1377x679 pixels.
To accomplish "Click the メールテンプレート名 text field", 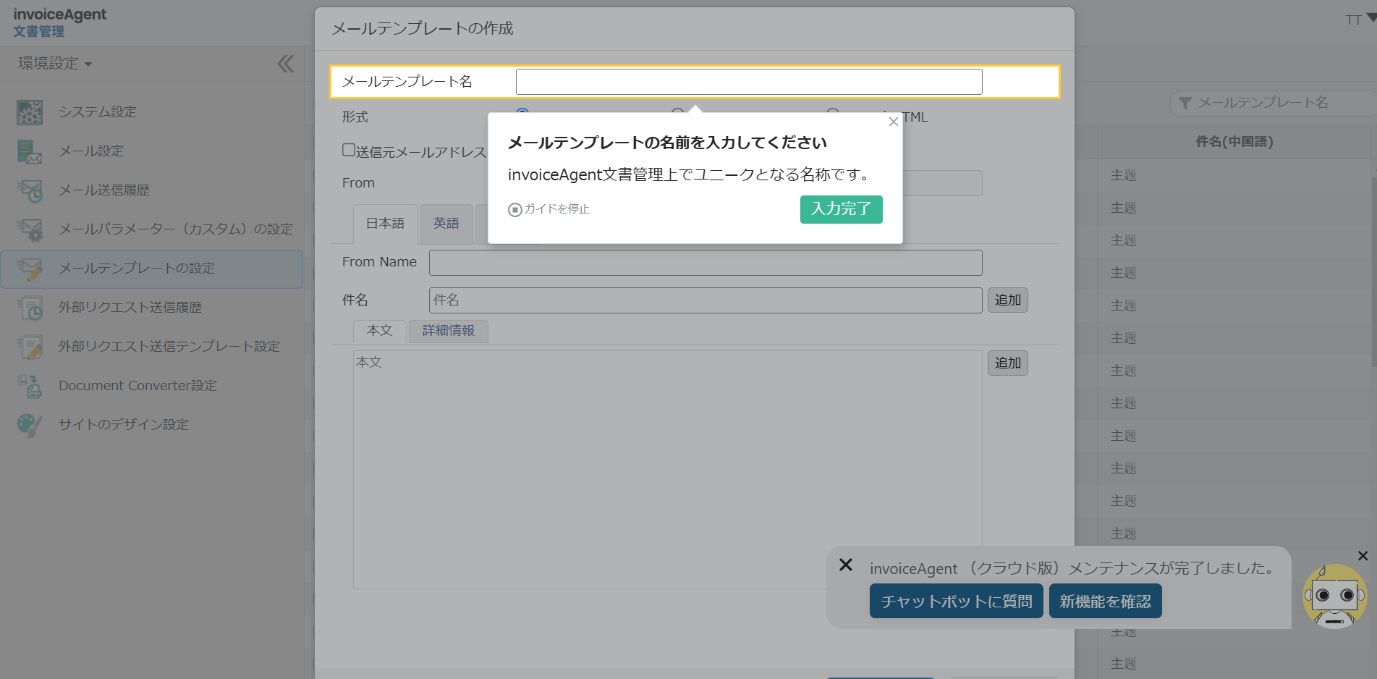I will click(748, 82).
